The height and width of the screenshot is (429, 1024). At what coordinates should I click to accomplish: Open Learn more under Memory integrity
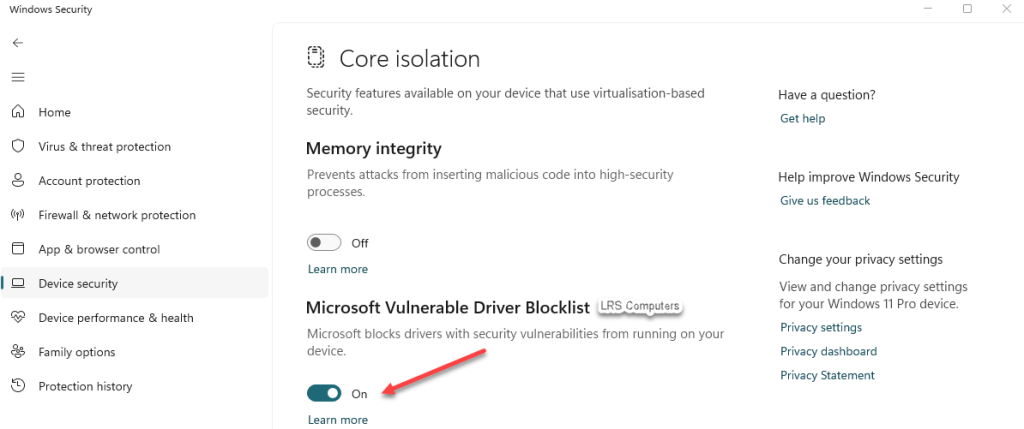pos(337,269)
